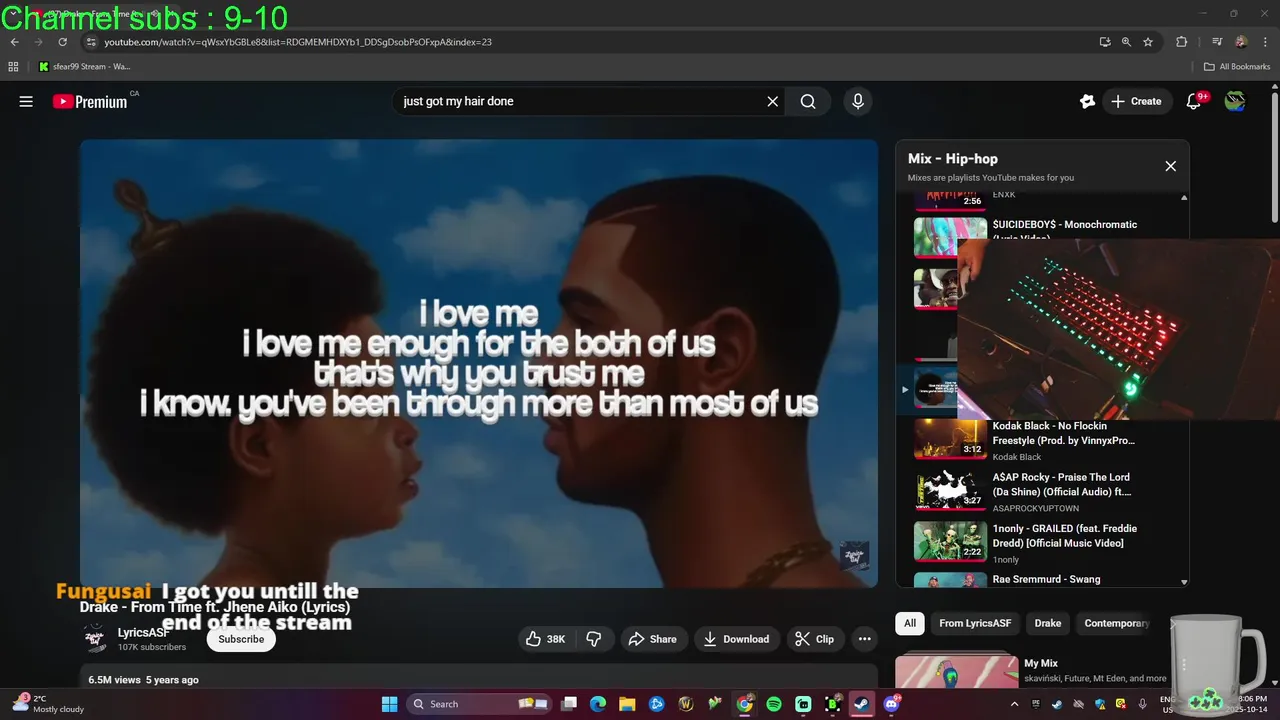Viewport: 1280px width, 720px height.
Task: Open the Chrome extensions puzzle icon
Action: coord(1181,42)
